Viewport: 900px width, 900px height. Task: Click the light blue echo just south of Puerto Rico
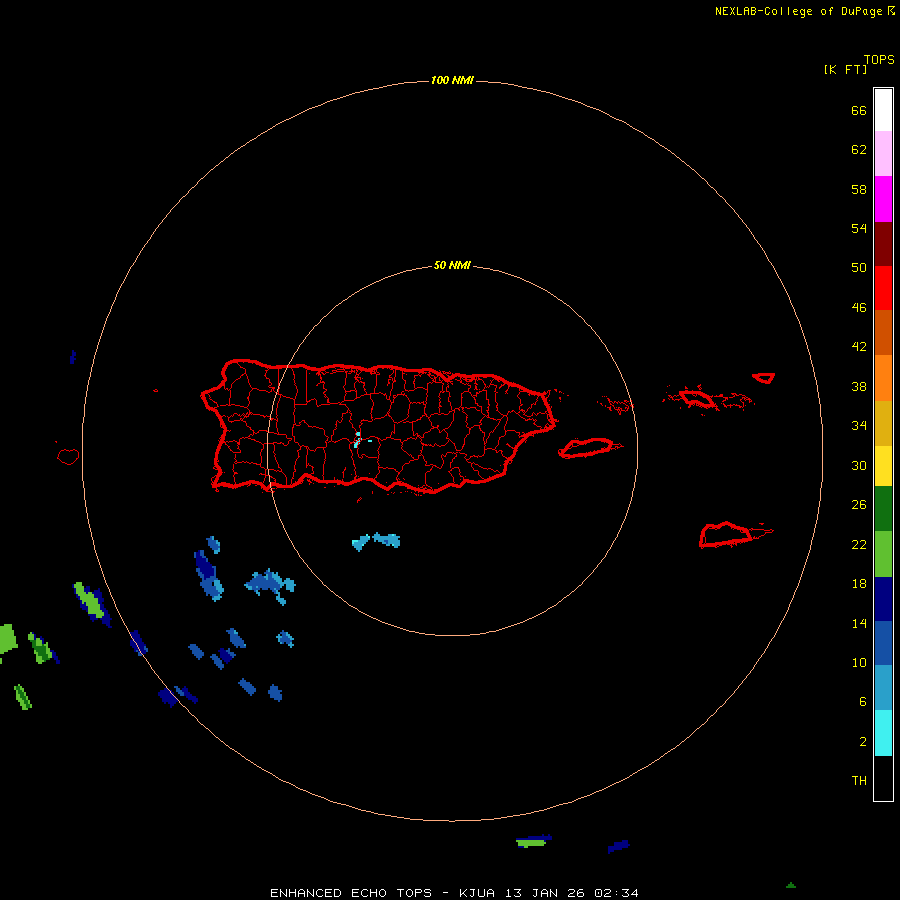[x=376, y=541]
